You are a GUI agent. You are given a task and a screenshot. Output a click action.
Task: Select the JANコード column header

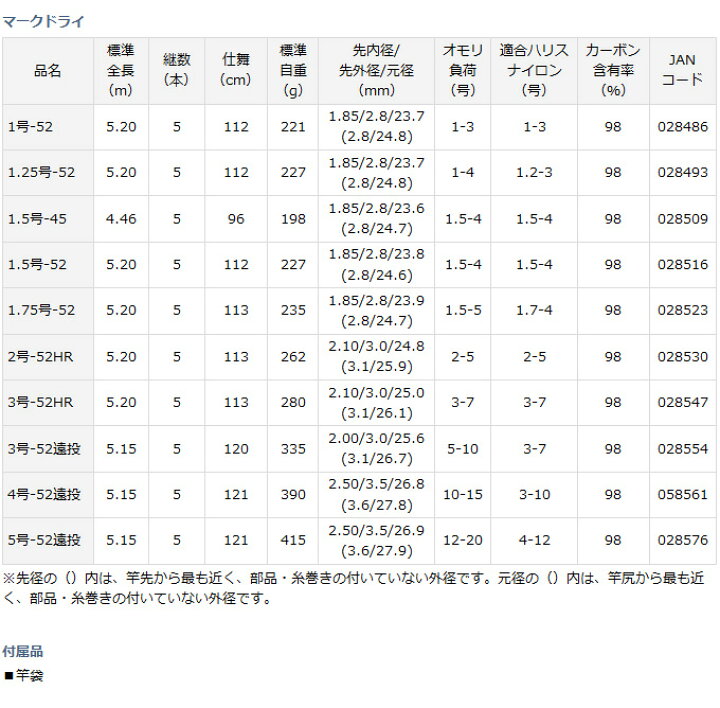pos(682,70)
